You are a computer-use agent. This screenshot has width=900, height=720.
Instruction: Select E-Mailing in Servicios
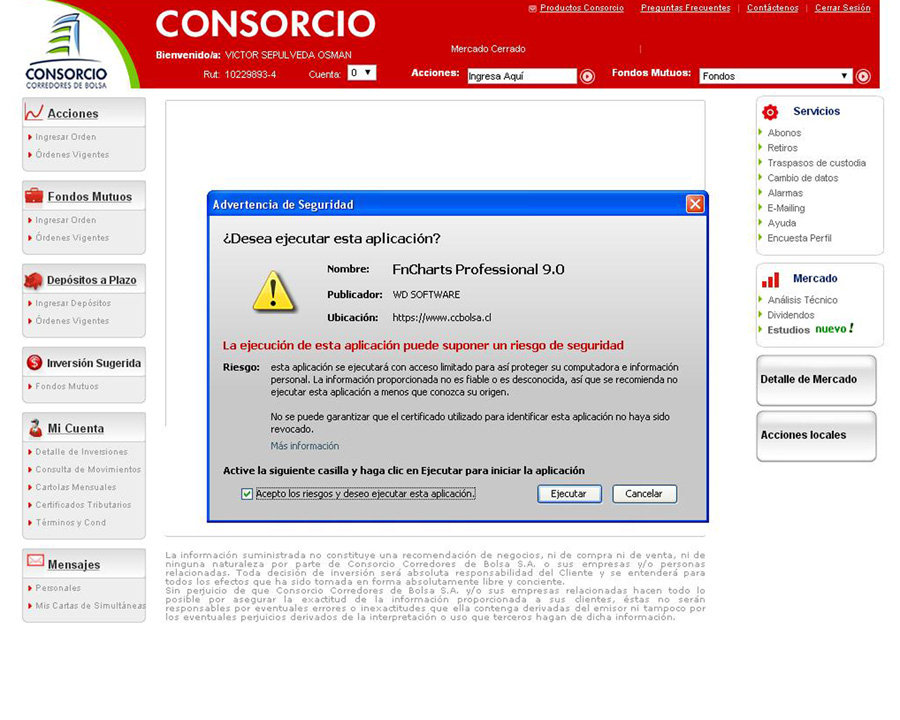(786, 208)
